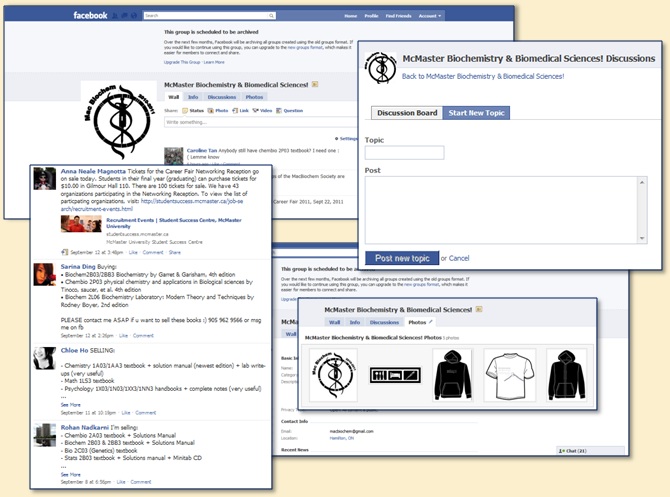This screenshot has height=497, width=670.
Task: Click the Topic input field
Action: tap(404, 153)
